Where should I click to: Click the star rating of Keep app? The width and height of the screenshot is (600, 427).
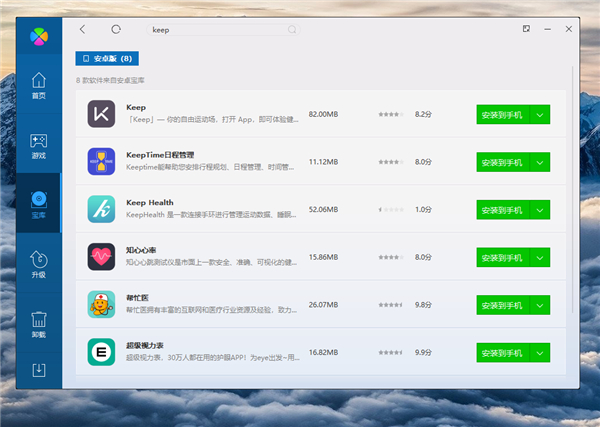390,114
